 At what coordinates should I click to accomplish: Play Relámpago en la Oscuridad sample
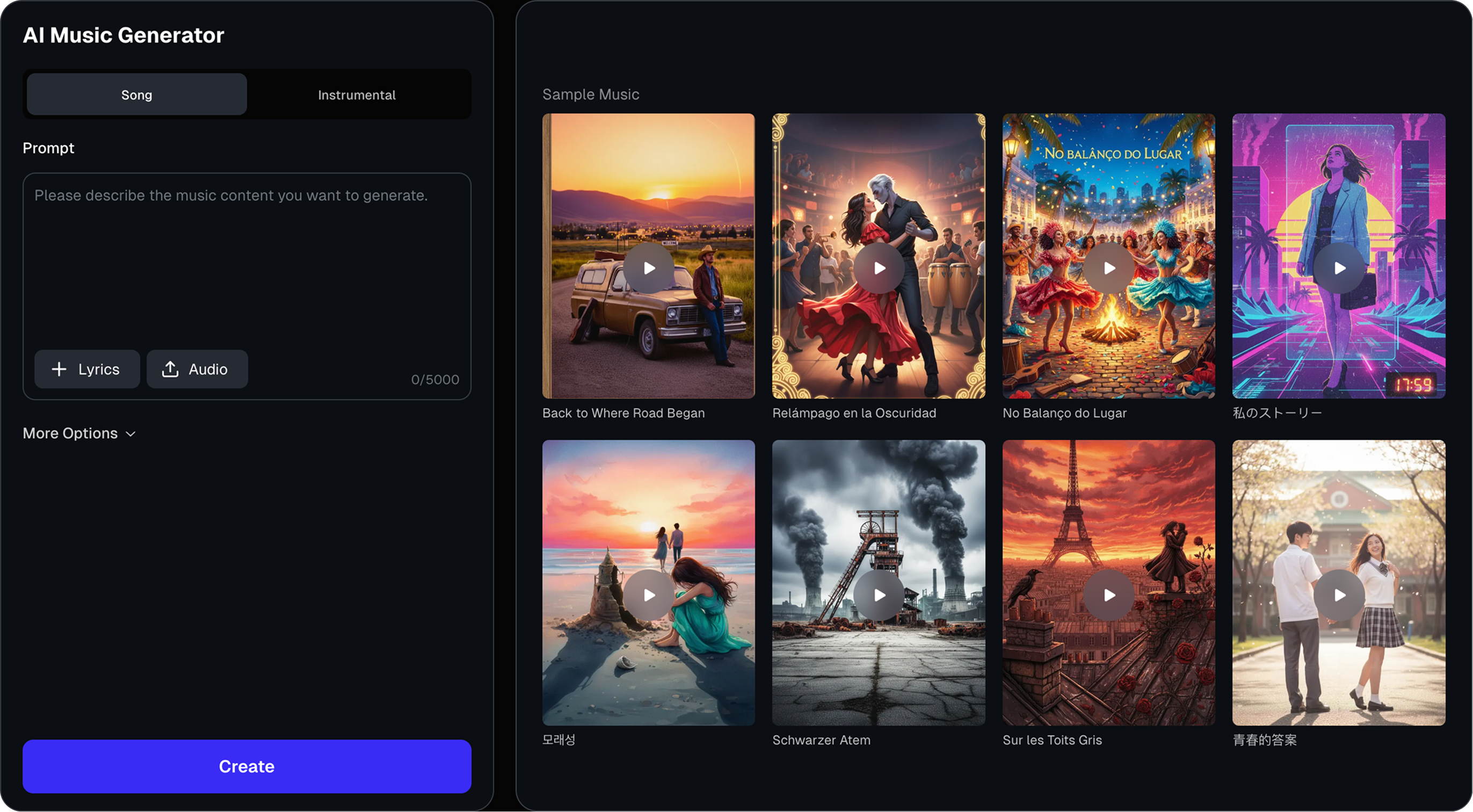pos(879,267)
